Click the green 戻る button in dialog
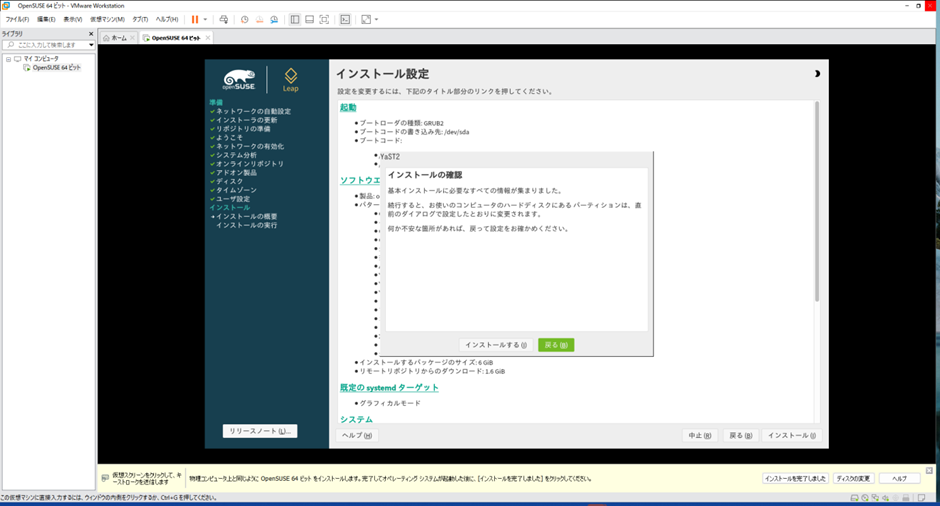 pyautogui.click(x=556, y=345)
